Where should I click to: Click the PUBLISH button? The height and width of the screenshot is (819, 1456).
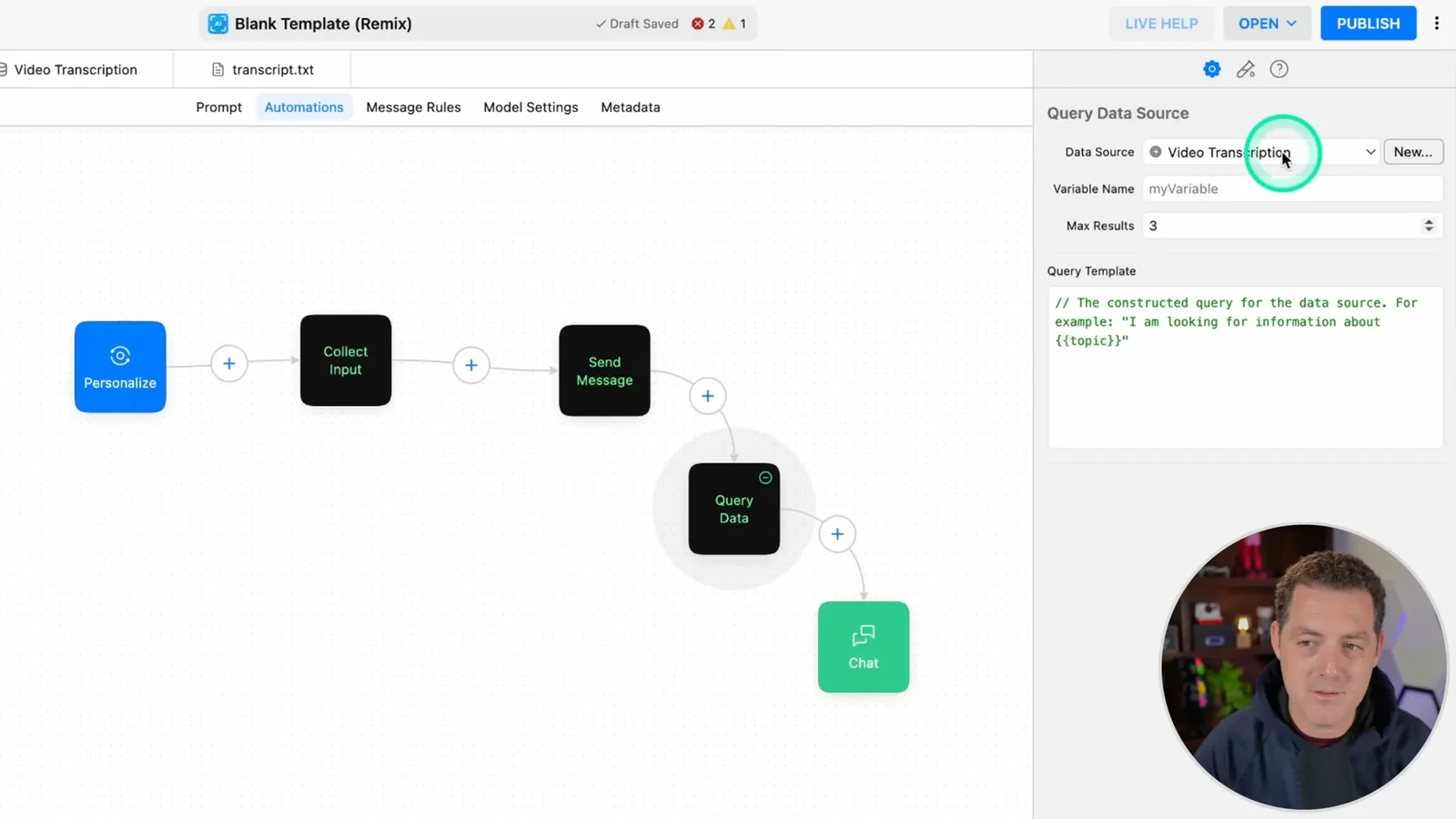point(1368,24)
